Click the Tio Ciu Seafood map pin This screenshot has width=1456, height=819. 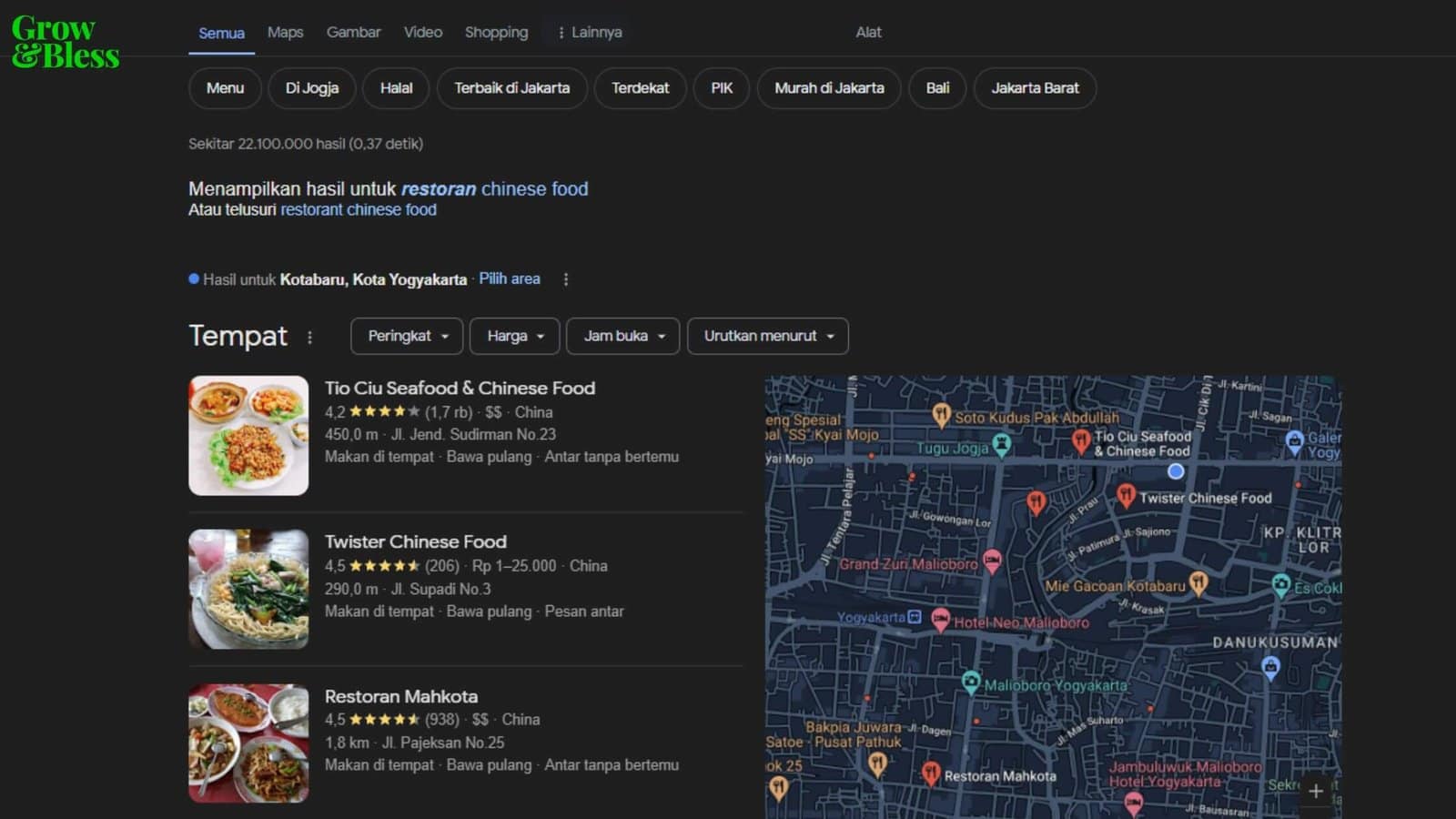tap(1083, 440)
